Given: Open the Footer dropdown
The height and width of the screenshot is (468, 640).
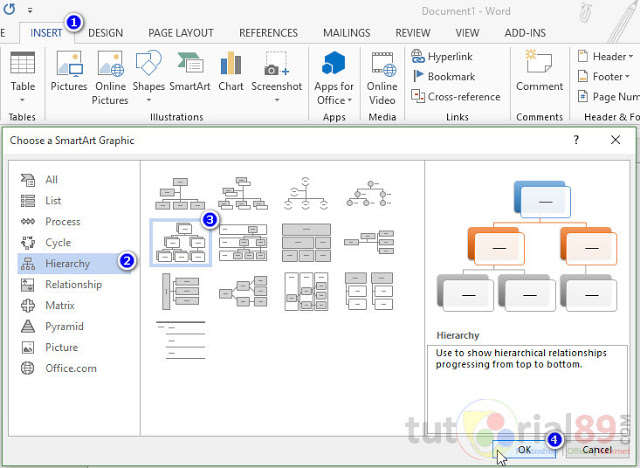Looking at the screenshot, I should tap(603, 76).
